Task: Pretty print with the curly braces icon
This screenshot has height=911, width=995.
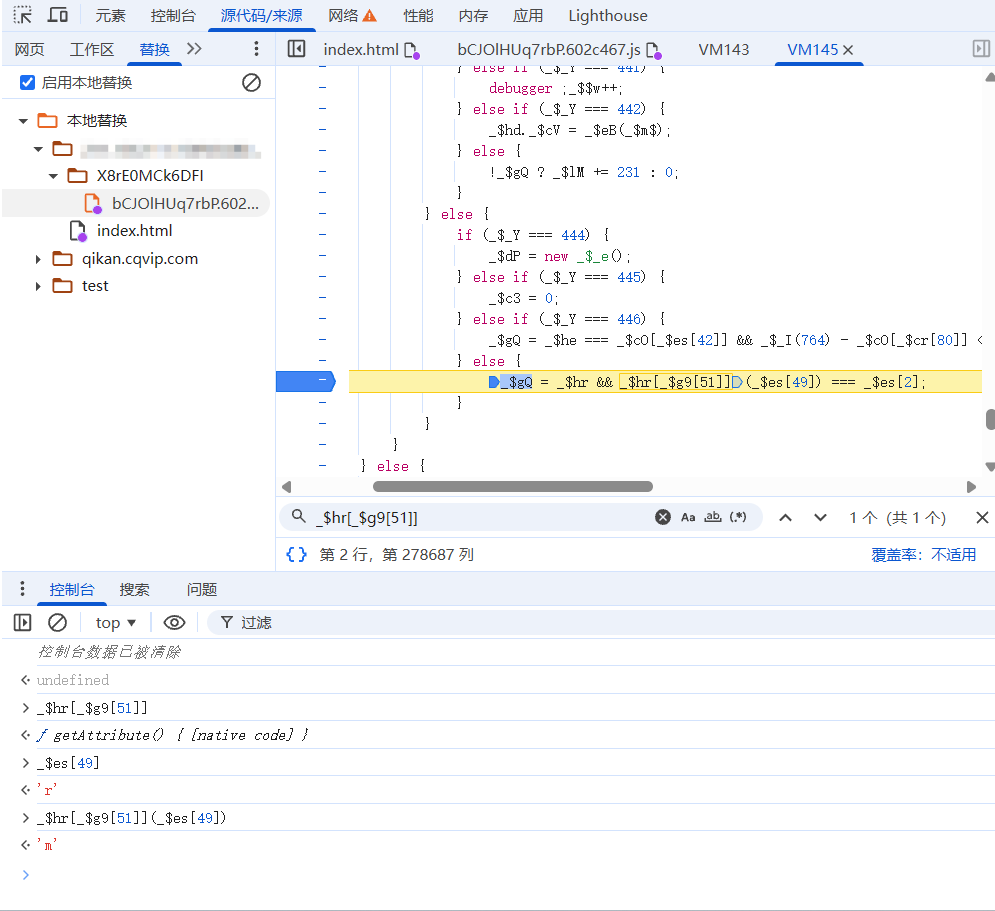Action: coord(296,554)
